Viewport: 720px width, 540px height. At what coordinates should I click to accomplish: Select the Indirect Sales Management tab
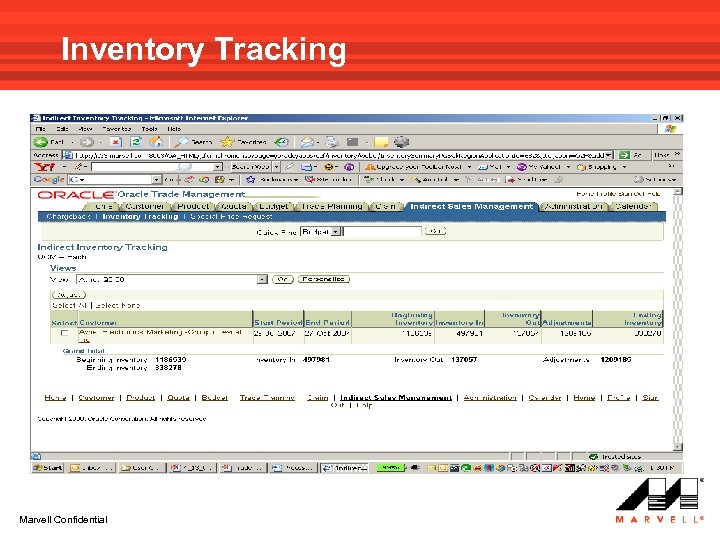(x=472, y=207)
